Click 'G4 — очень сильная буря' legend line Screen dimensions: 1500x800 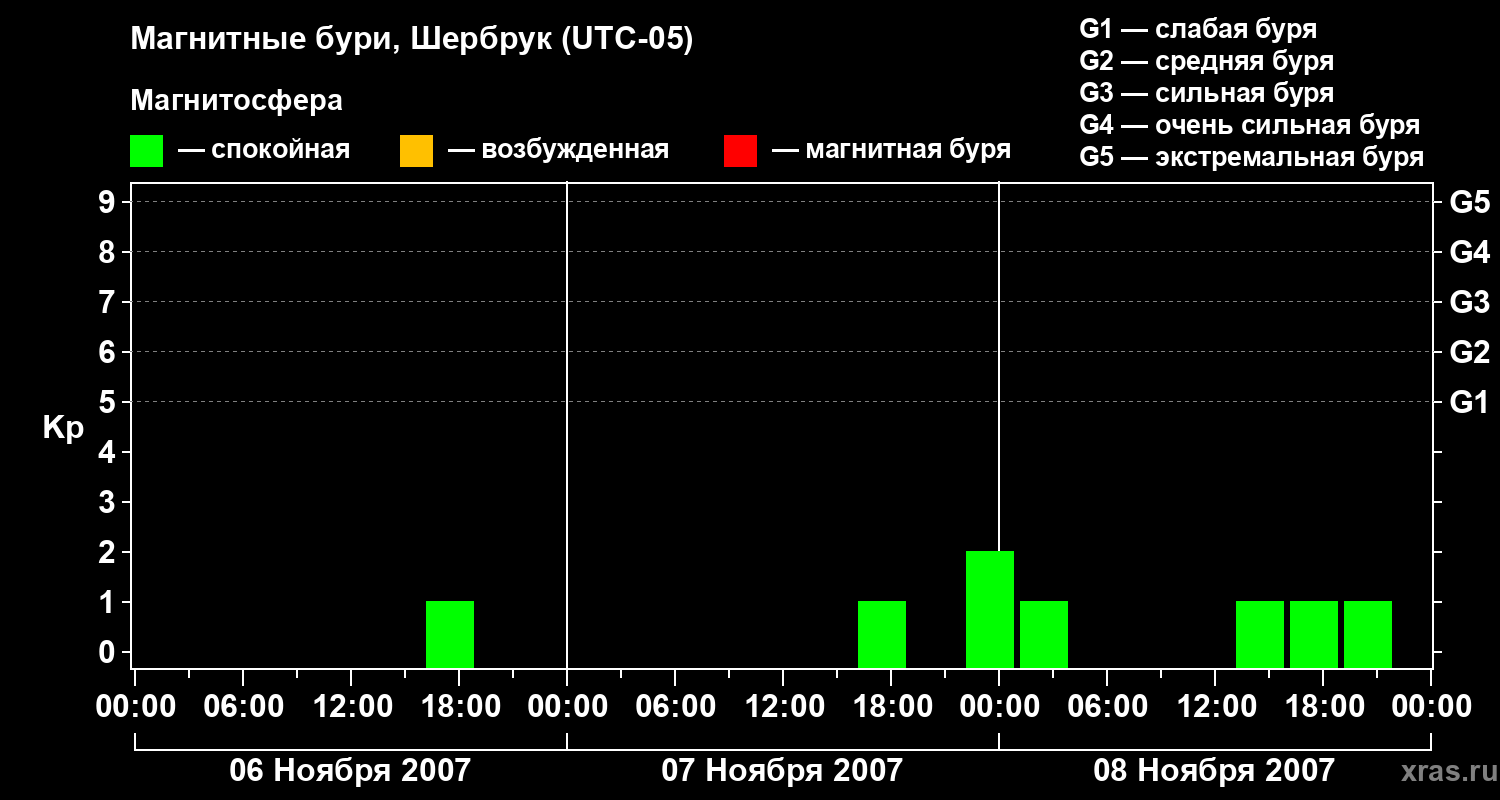1249,125
